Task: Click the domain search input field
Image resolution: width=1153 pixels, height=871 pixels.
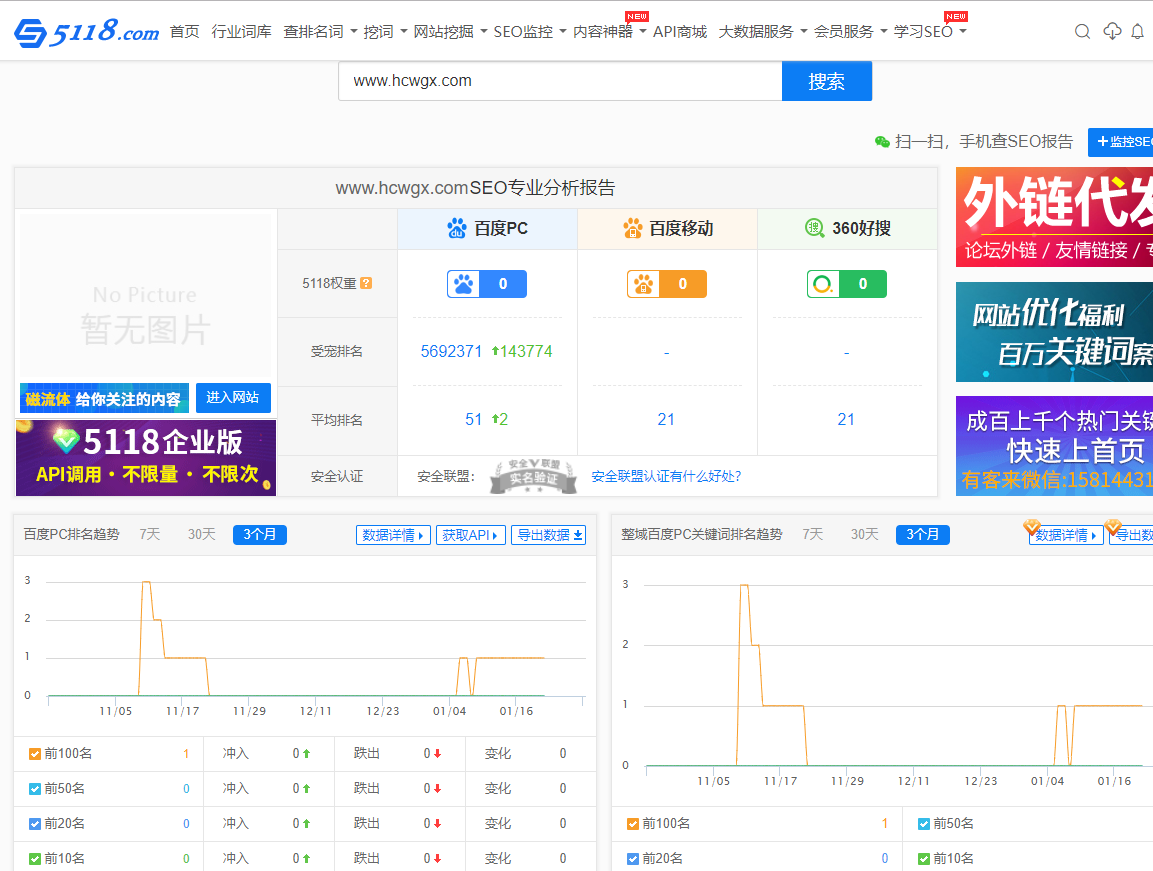Action: tap(560, 81)
